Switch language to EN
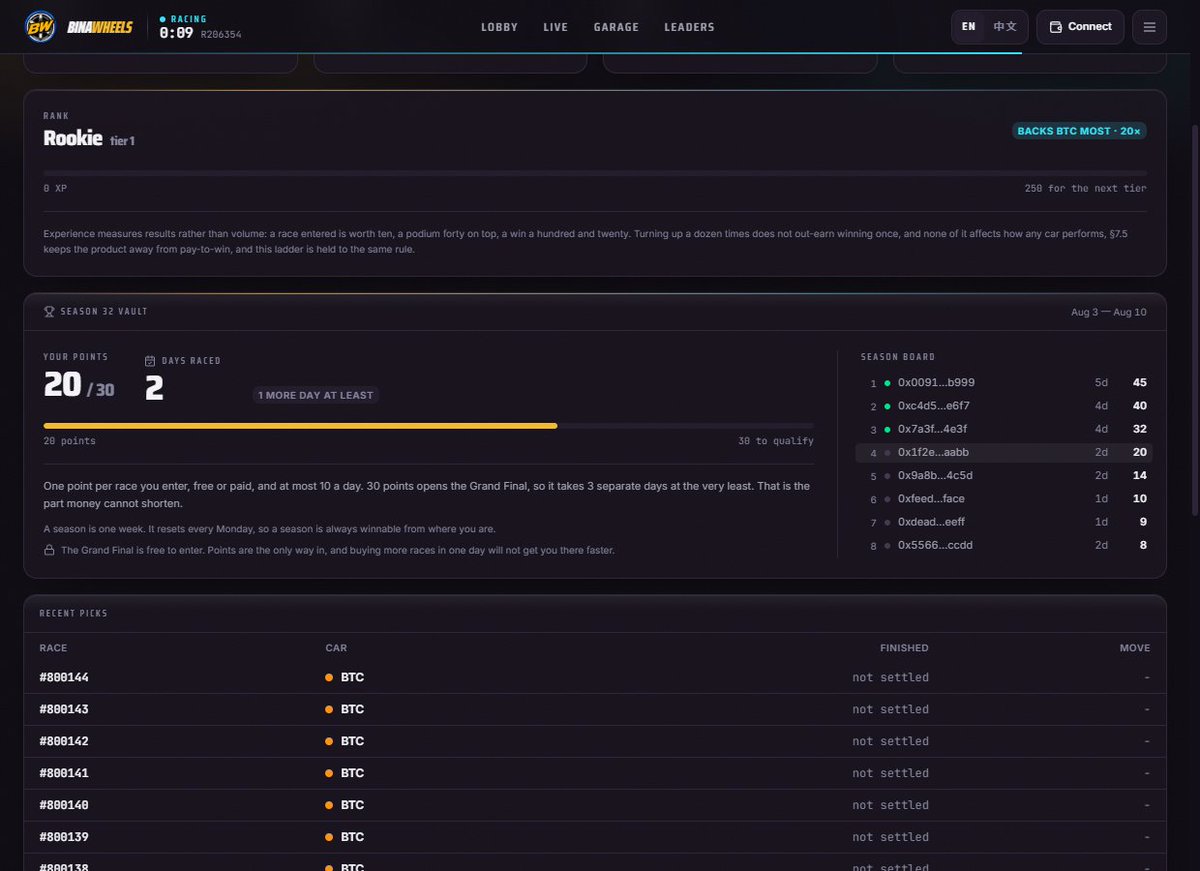Viewport: 1200px width, 871px height. point(968,27)
